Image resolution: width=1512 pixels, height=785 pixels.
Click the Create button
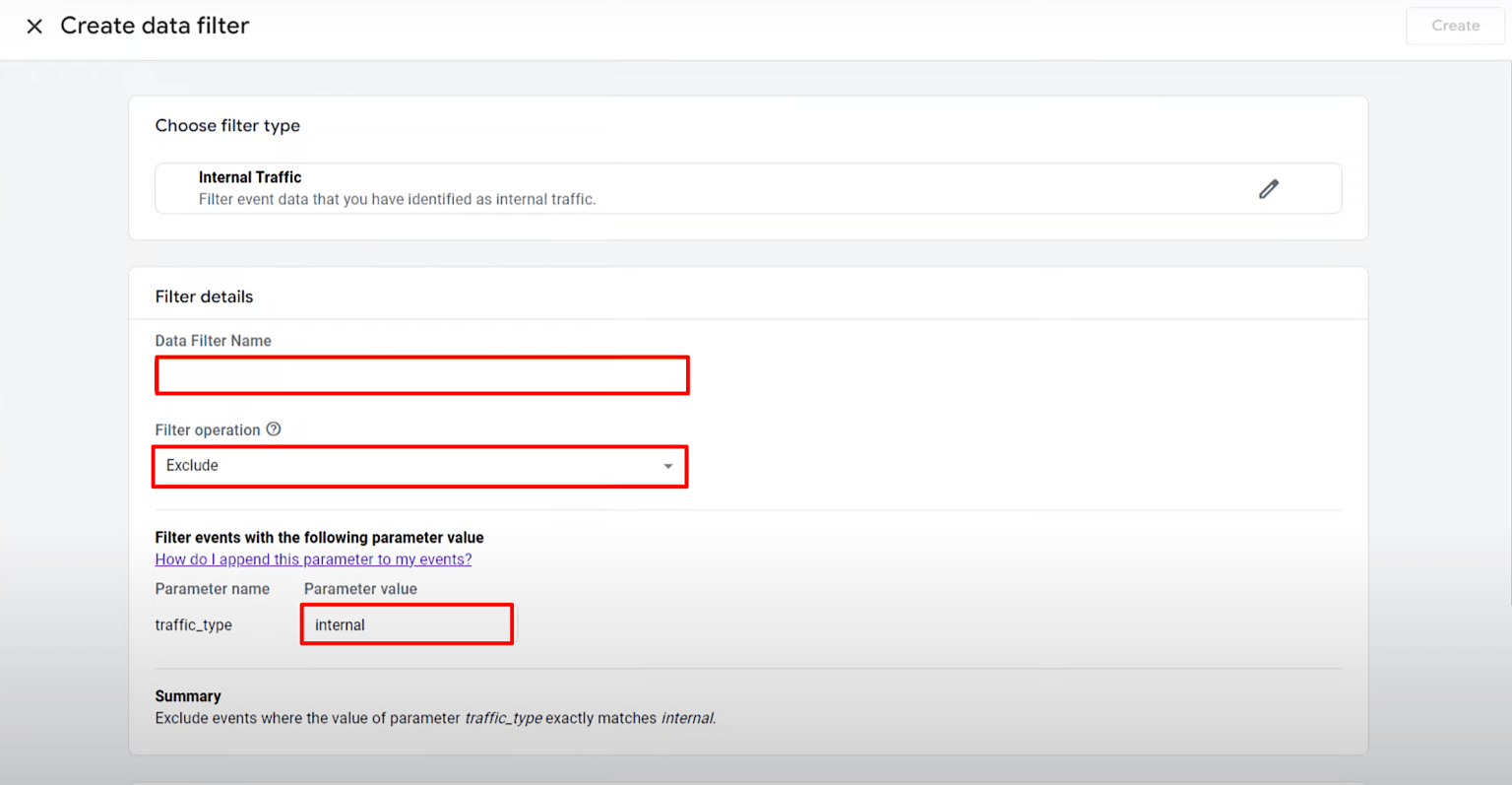click(1455, 26)
